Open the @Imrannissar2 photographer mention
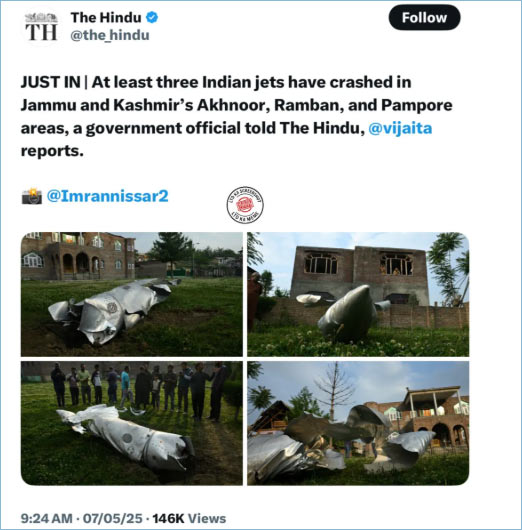 pyautogui.click(x=108, y=196)
